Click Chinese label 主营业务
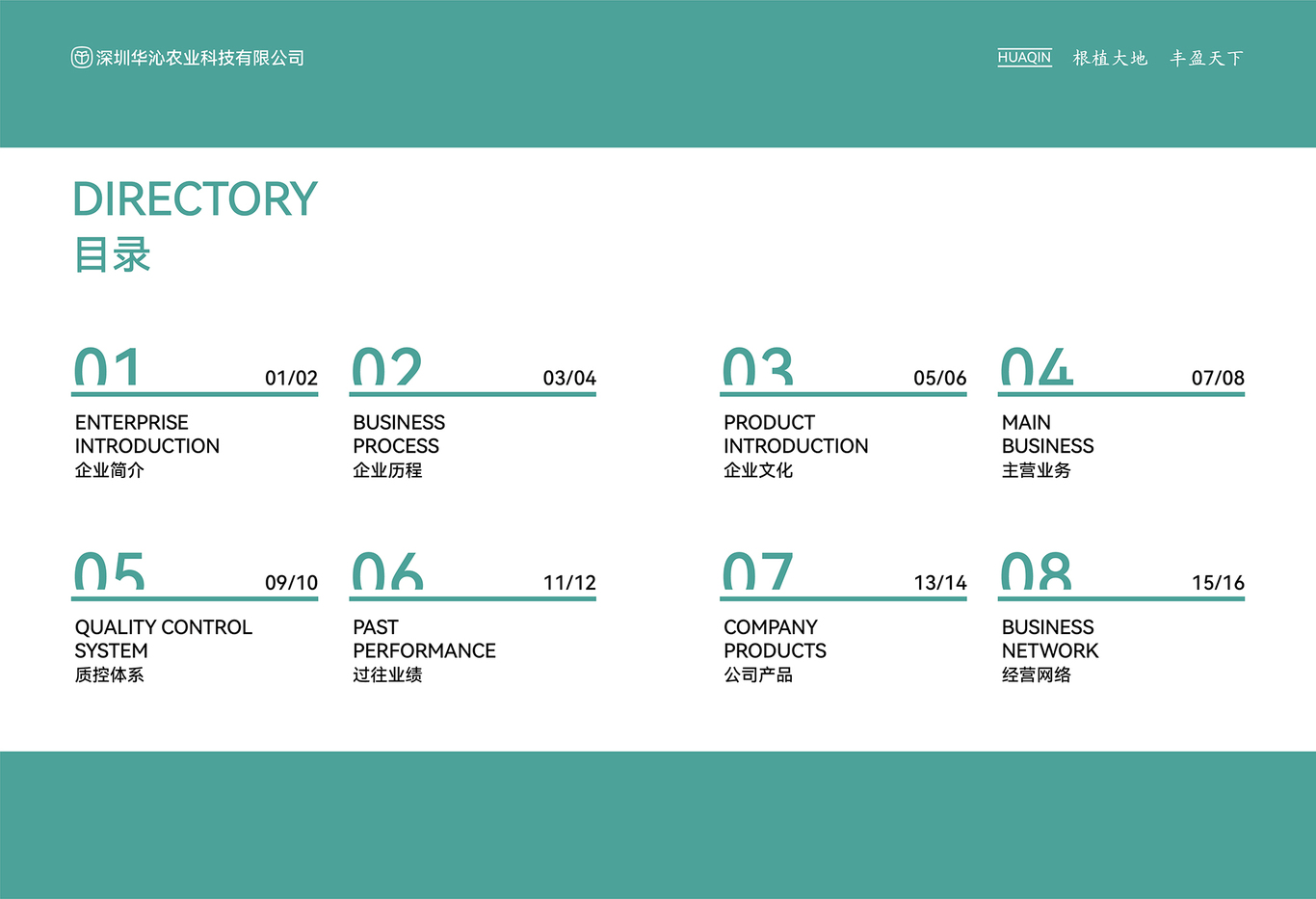The image size is (1316, 899). click(x=1037, y=470)
